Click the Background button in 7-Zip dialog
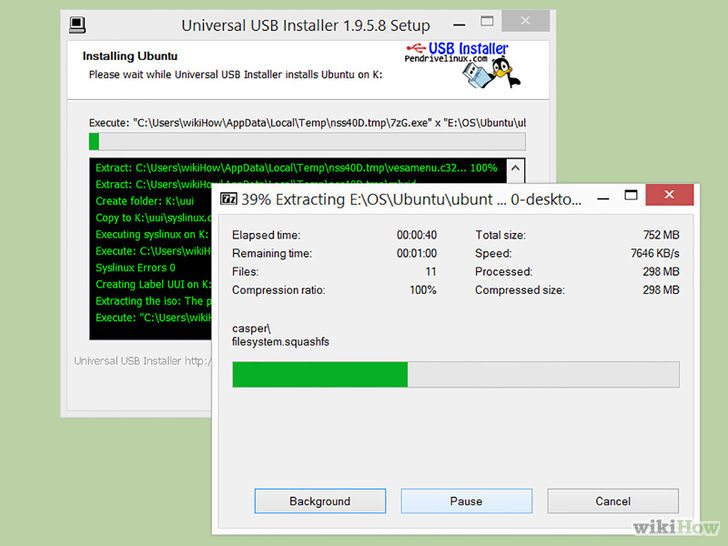The width and height of the screenshot is (728, 546). coord(320,501)
